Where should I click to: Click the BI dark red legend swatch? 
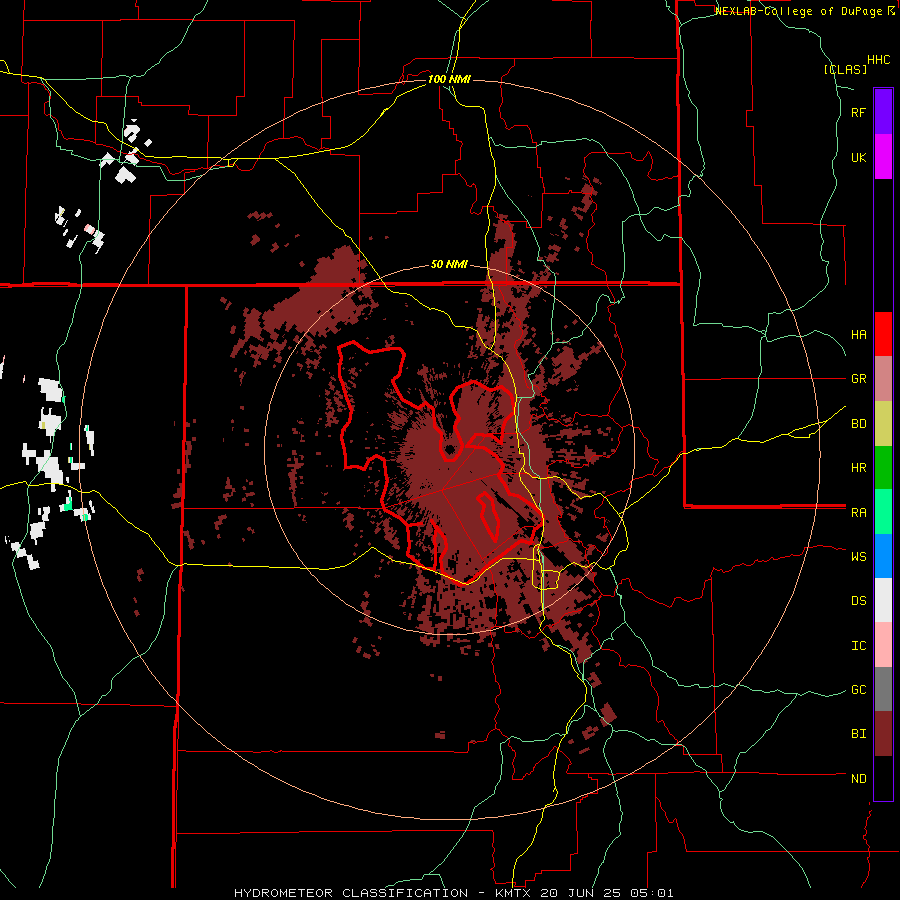pyautogui.click(x=883, y=734)
